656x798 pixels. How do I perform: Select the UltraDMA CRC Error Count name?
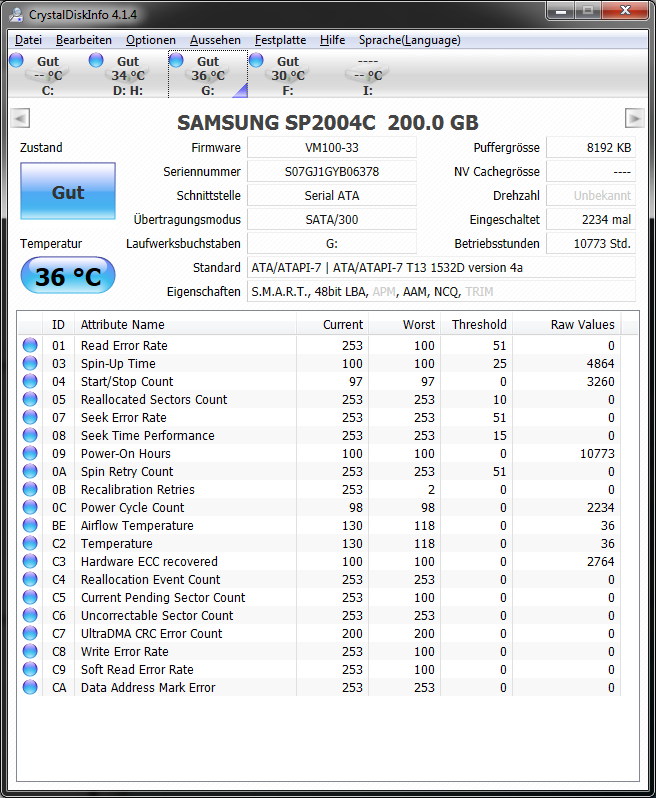[x=152, y=634]
